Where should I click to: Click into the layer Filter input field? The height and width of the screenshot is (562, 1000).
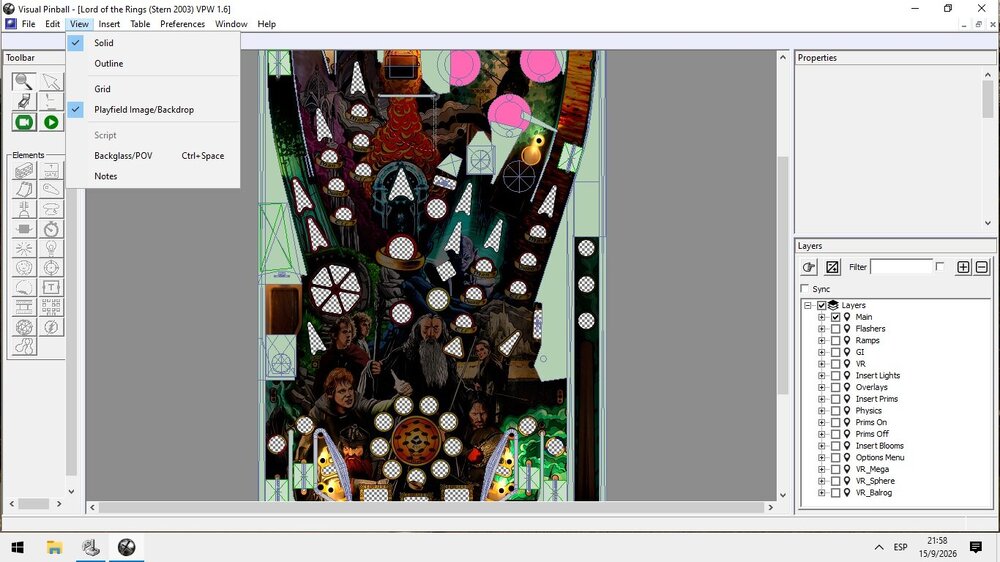click(901, 267)
